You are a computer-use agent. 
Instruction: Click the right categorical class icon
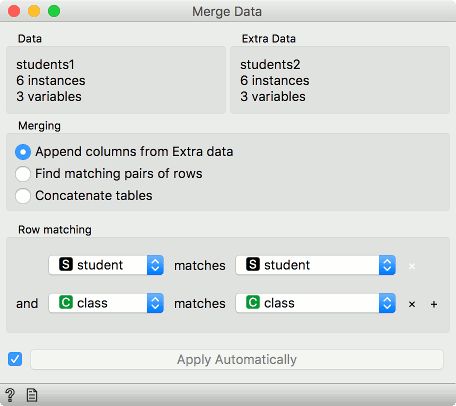pos(253,303)
